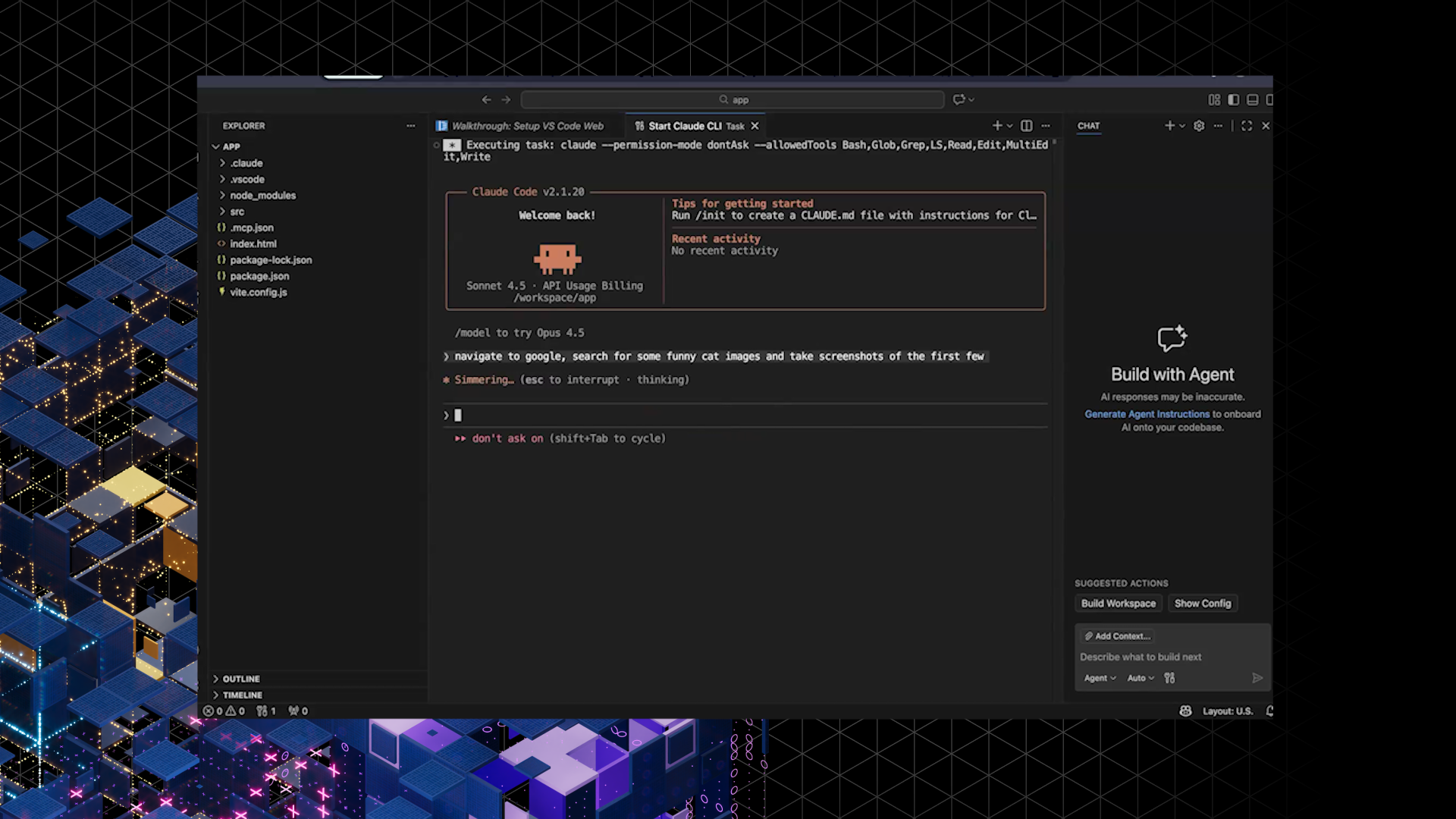Close the chat panel
Viewport: 1456px width, 819px height.
[1266, 126]
